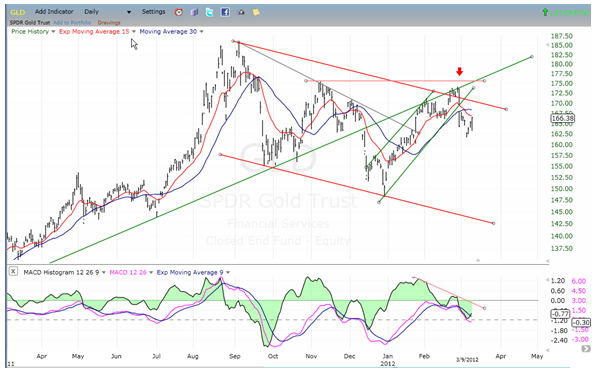Expand the Exp Moving Average 15 dropdown
Image resolution: width=593 pixels, height=371 pixels.
coord(134,32)
